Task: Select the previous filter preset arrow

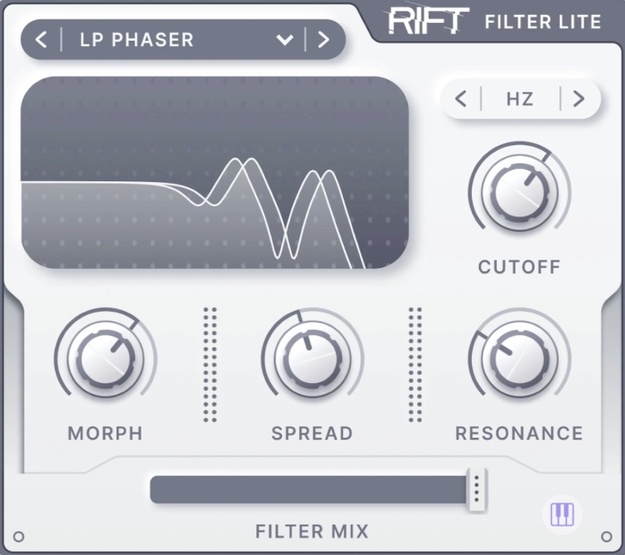Action: point(41,39)
